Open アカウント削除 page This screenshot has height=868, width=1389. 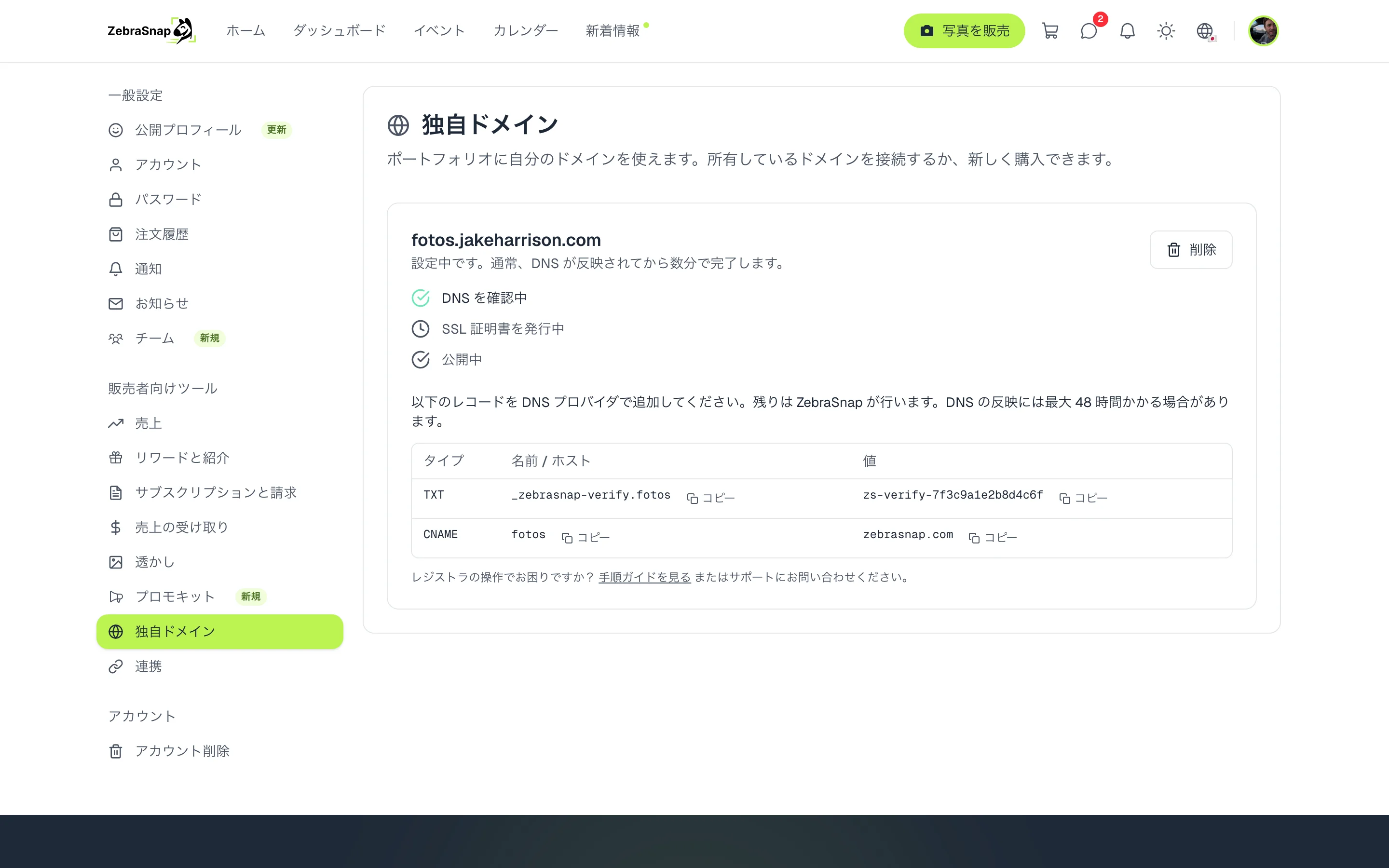[x=220, y=751]
